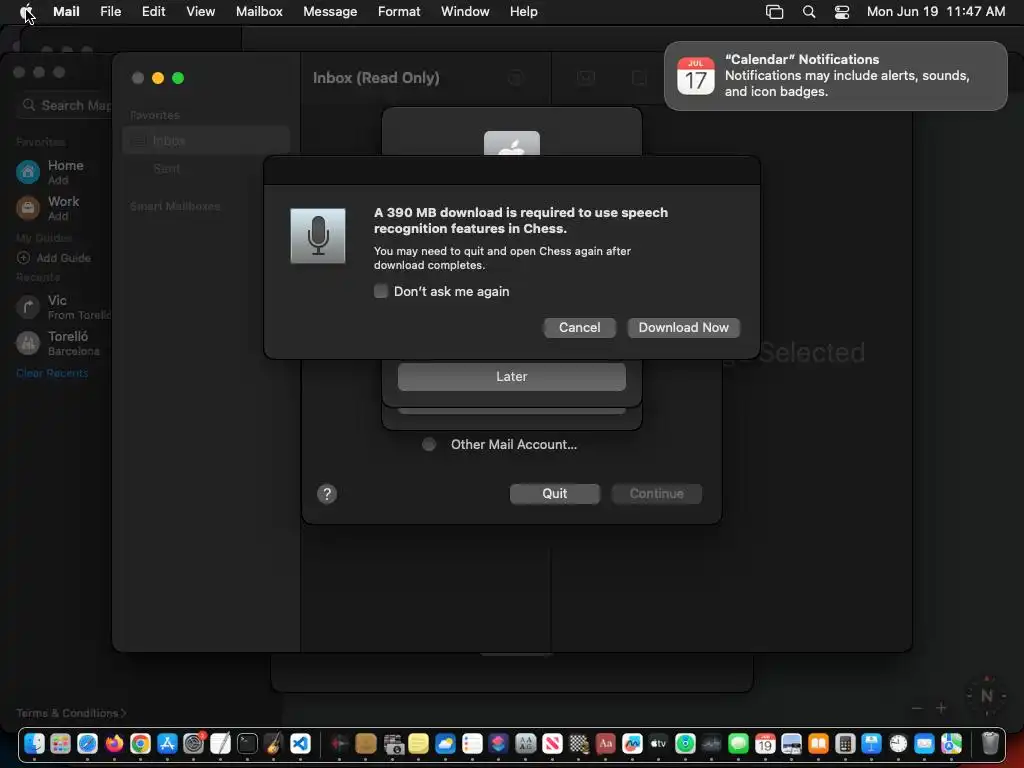
Task: Open Launchpad from the Dock
Action: pyautogui.click(x=61, y=743)
